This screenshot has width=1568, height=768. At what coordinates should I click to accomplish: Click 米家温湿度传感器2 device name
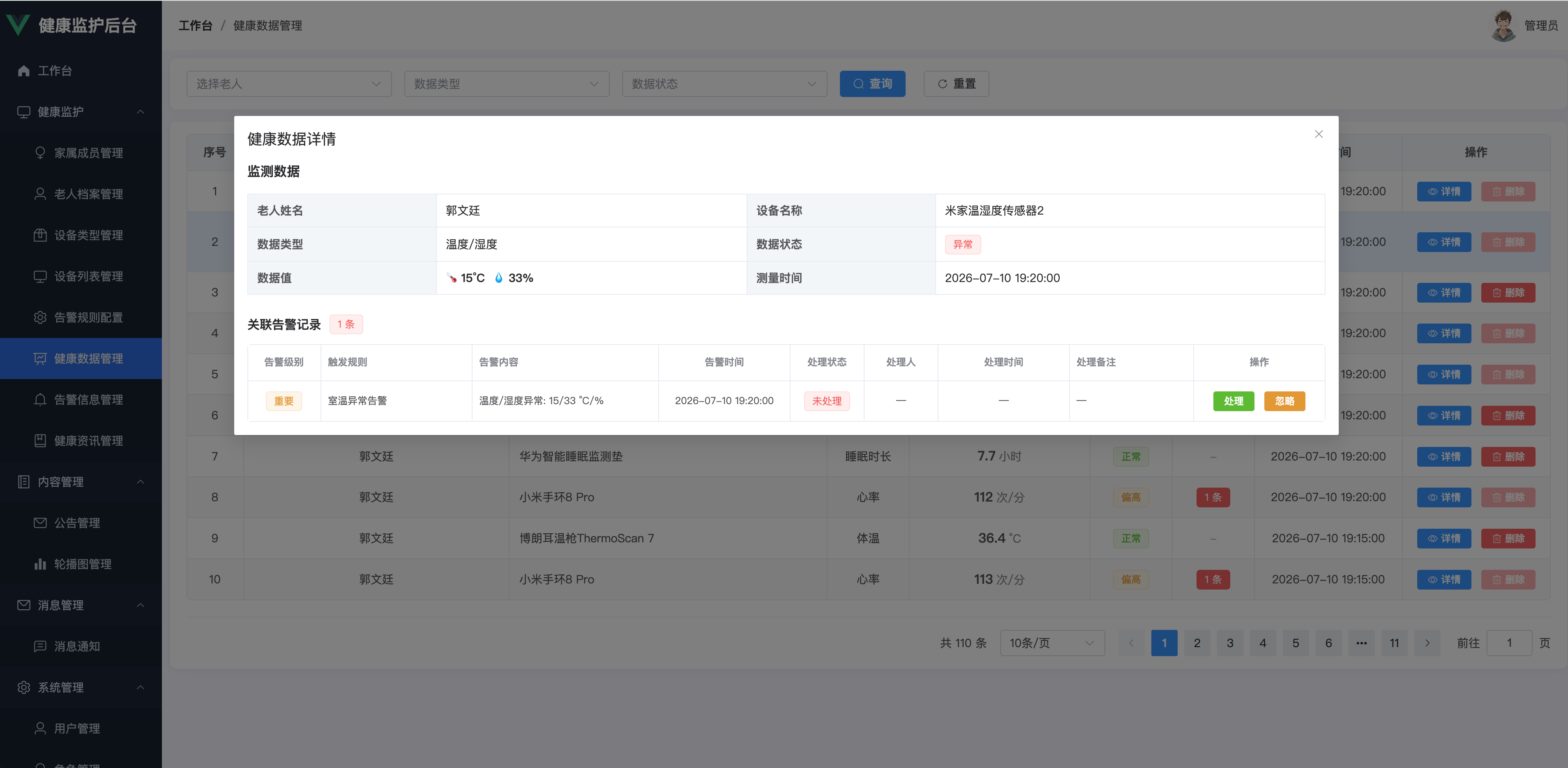[994, 211]
